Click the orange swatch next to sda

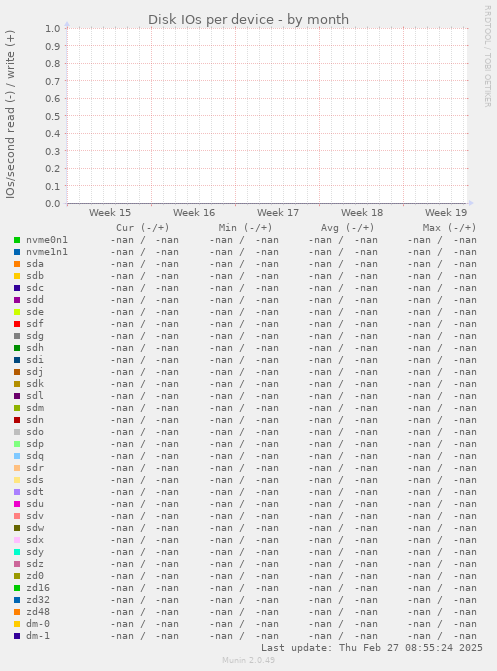tap(17, 264)
